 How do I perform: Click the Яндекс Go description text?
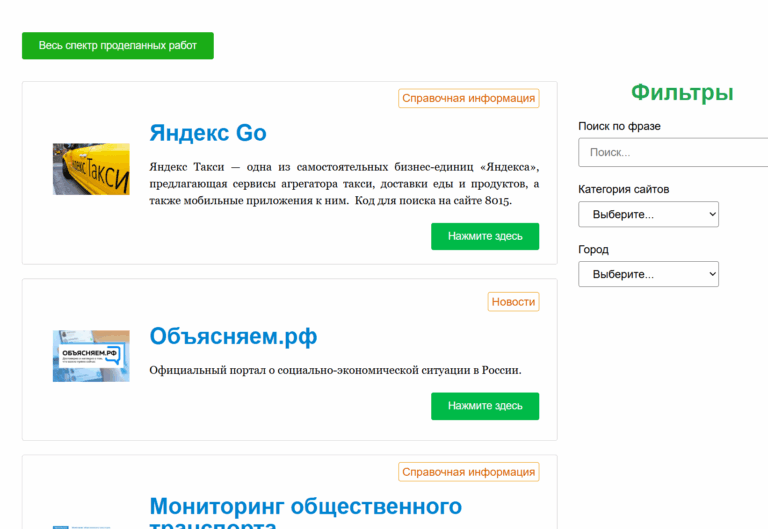point(344,184)
